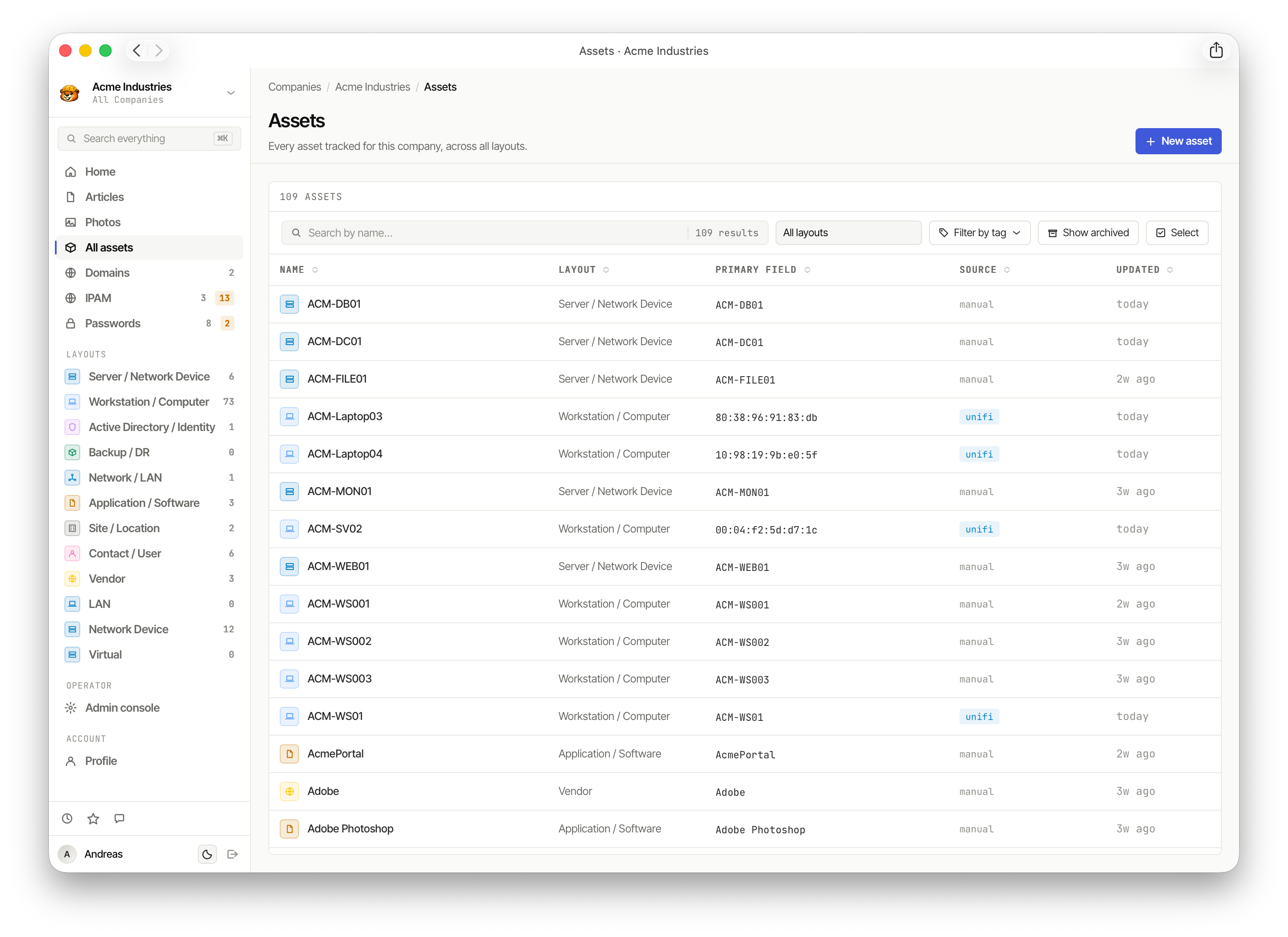The height and width of the screenshot is (937, 1288).
Task: Click the ACM-Laptop03 workstation icon
Action: 290,416
